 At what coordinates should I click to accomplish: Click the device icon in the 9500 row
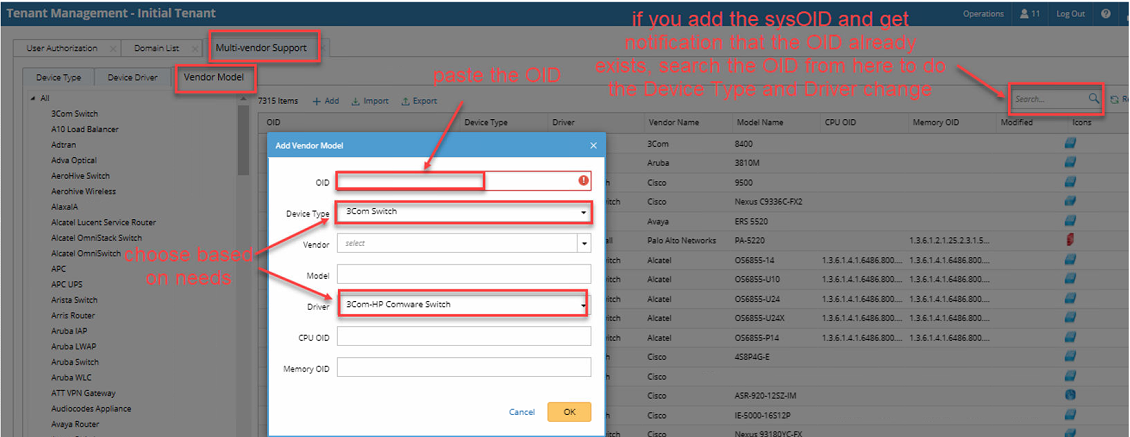(x=1070, y=182)
